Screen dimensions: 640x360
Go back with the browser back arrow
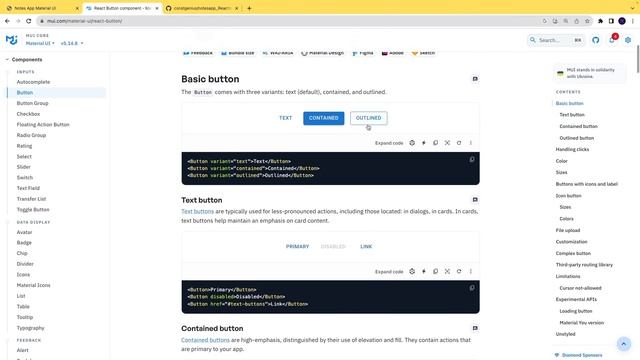[x=7, y=21]
